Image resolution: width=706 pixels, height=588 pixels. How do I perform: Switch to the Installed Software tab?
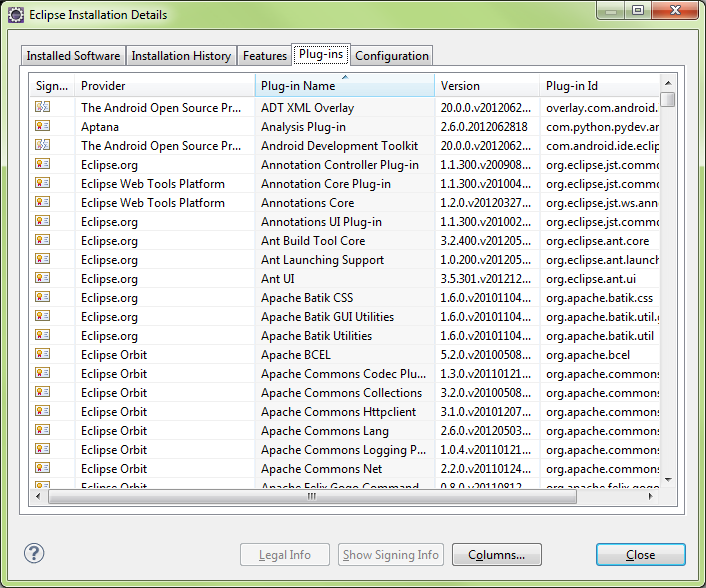coord(73,56)
